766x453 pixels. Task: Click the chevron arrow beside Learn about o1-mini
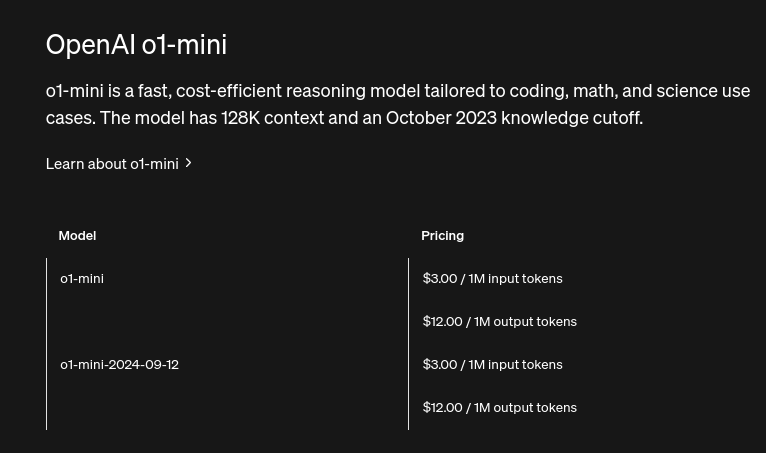coord(188,163)
